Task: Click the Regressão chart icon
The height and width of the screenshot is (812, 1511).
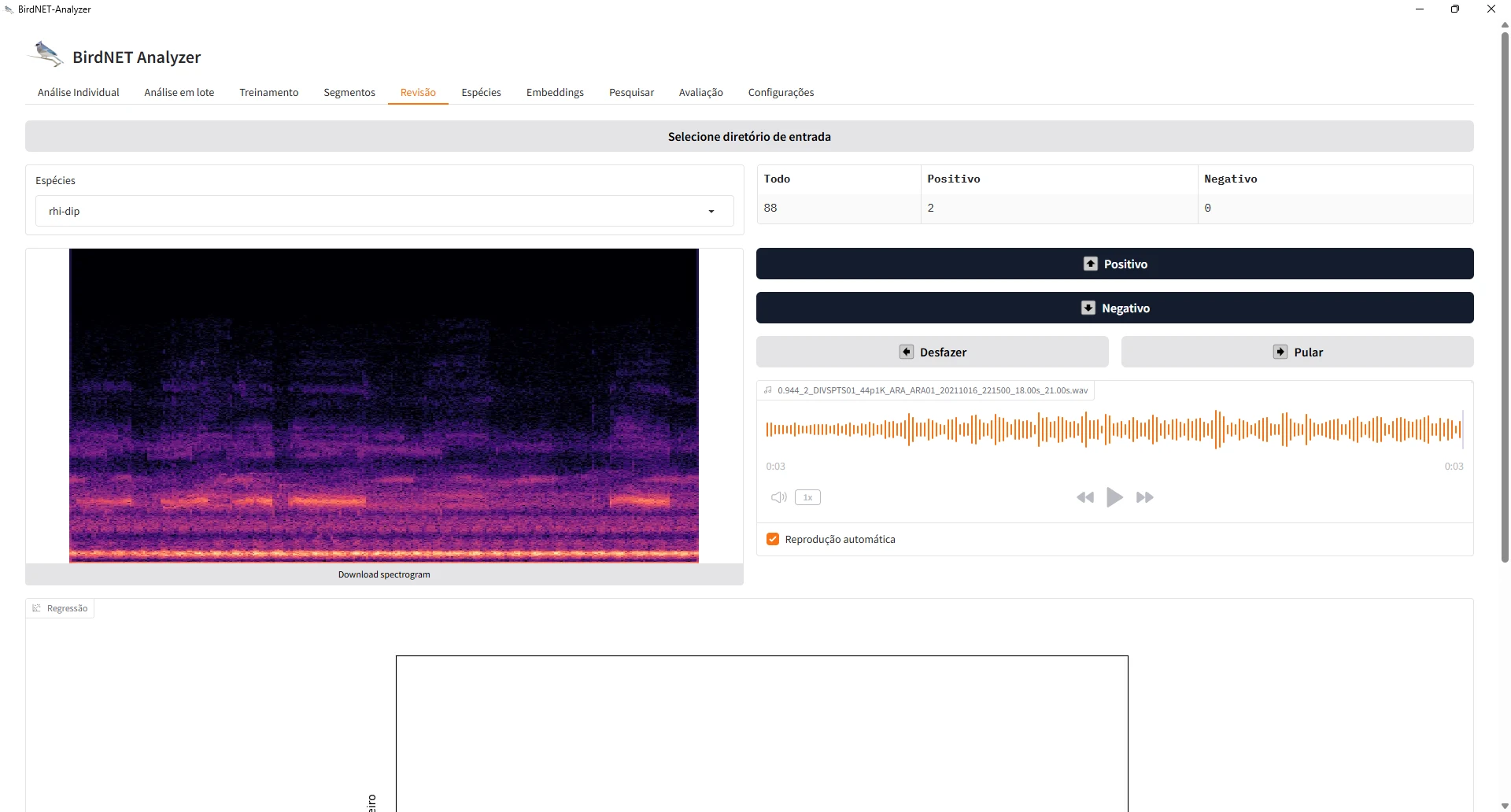Action: [x=36, y=608]
